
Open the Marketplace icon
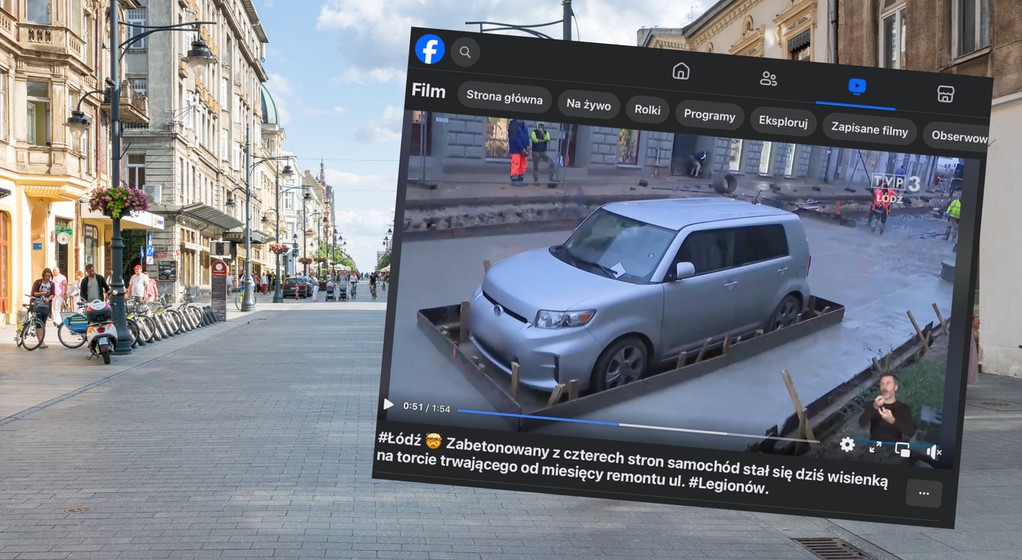tap(945, 93)
